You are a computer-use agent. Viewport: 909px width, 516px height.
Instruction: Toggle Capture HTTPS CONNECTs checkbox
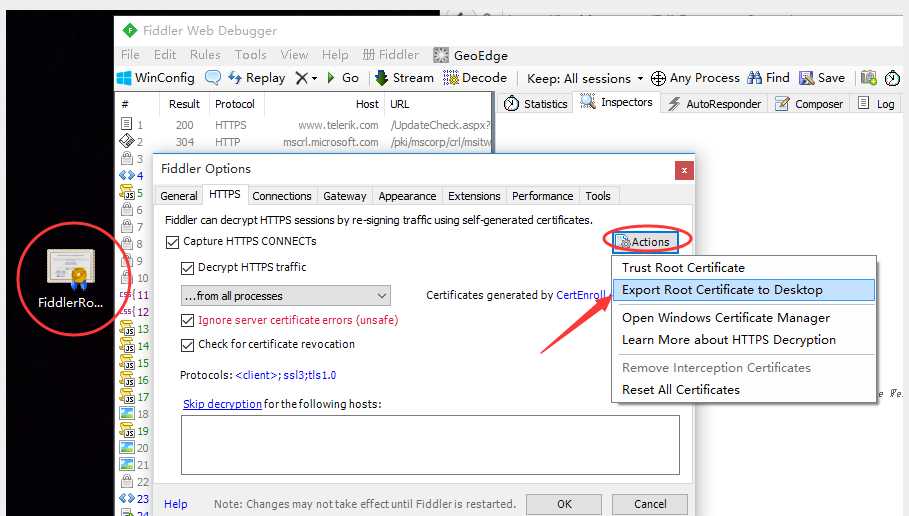(172, 242)
